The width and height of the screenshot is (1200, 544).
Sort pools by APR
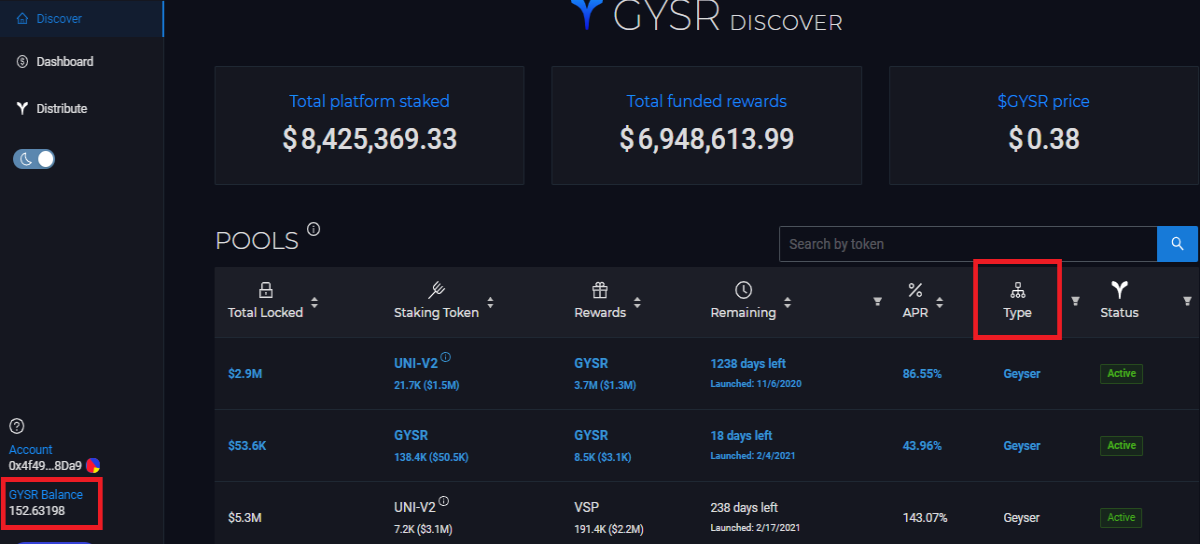tap(940, 302)
